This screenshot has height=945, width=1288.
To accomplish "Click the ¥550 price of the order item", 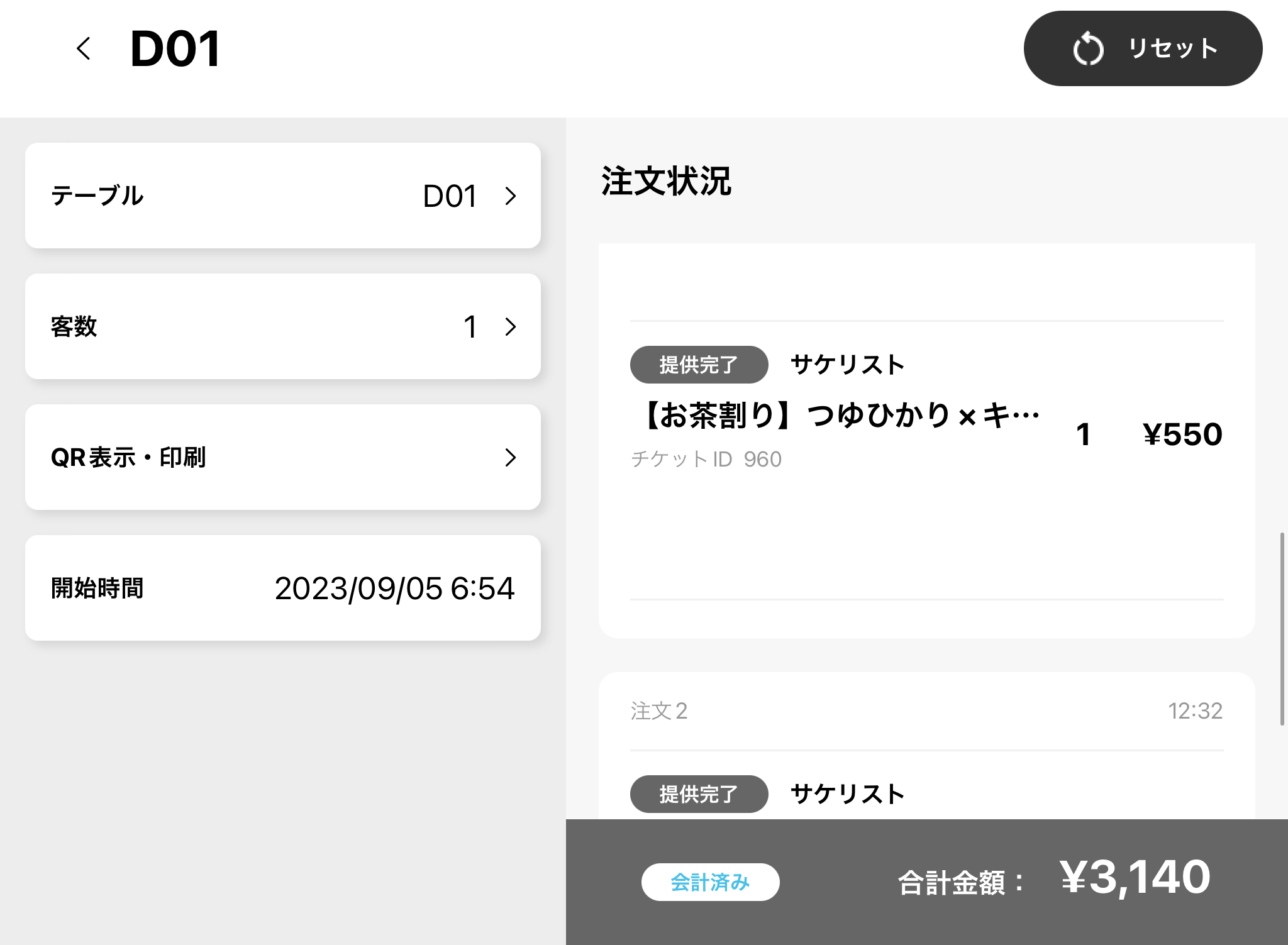I will point(1182,434).
